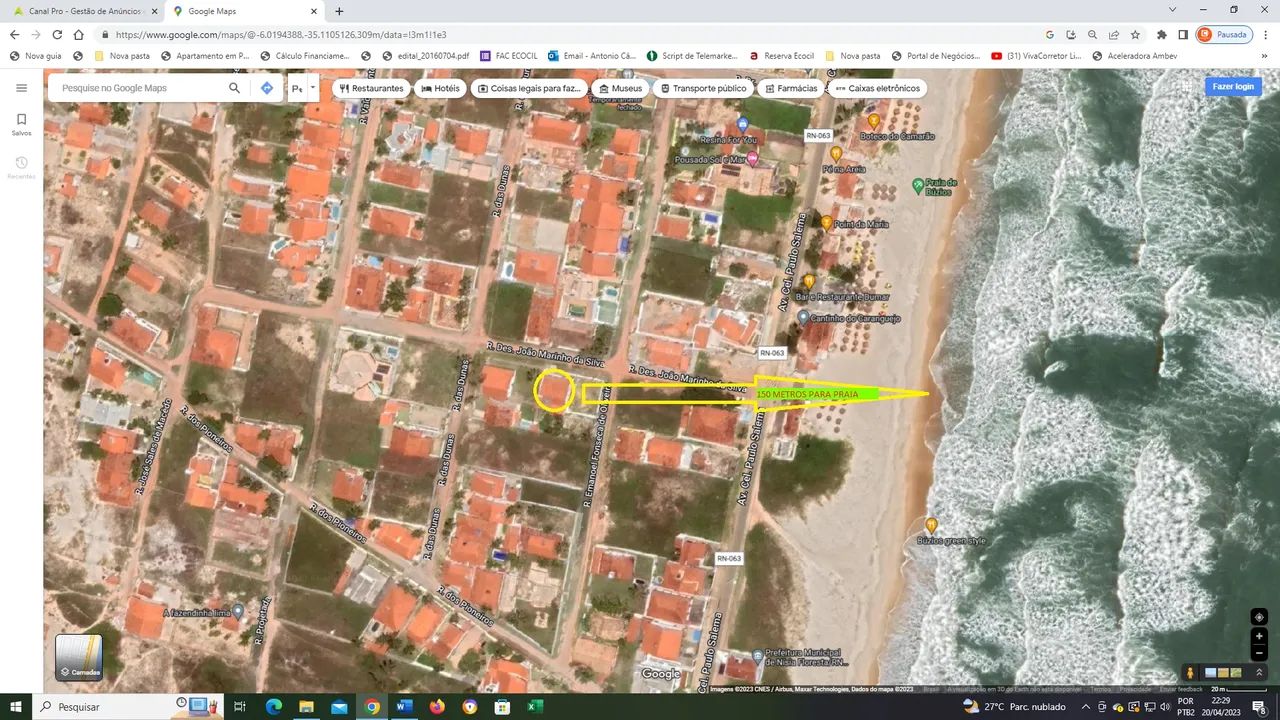Select the Pousada Sol e Mar hotel pin
Viewport: 1280px width, 720px height.
click(752, 158)
